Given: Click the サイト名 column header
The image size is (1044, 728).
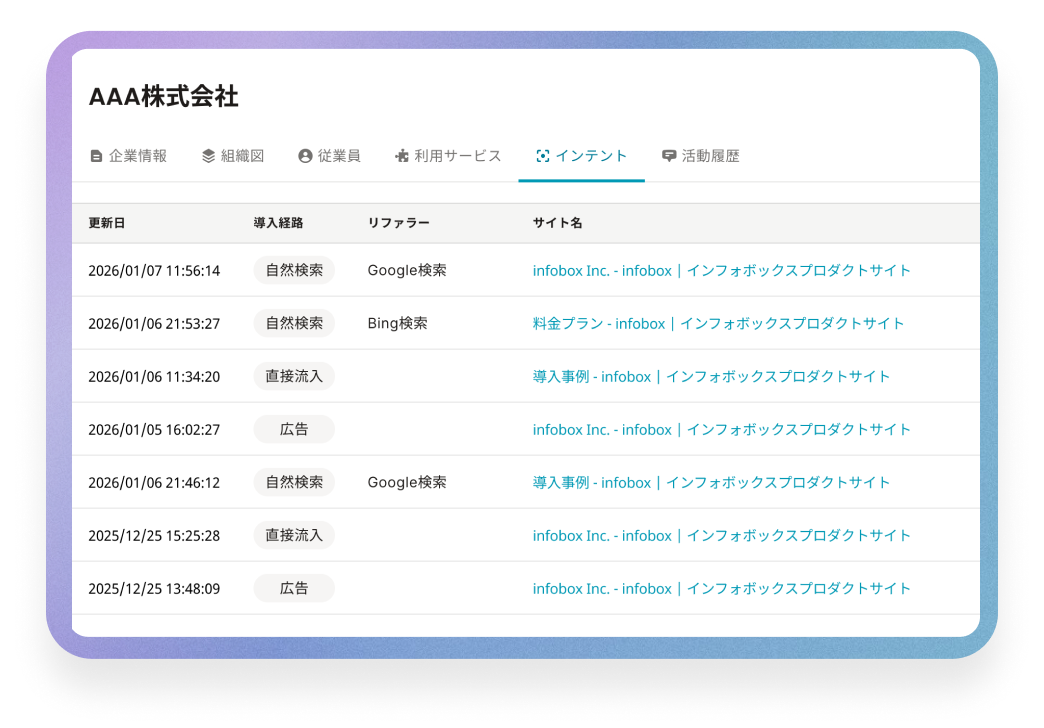Looking at the screenshot, I should (557, 223).
